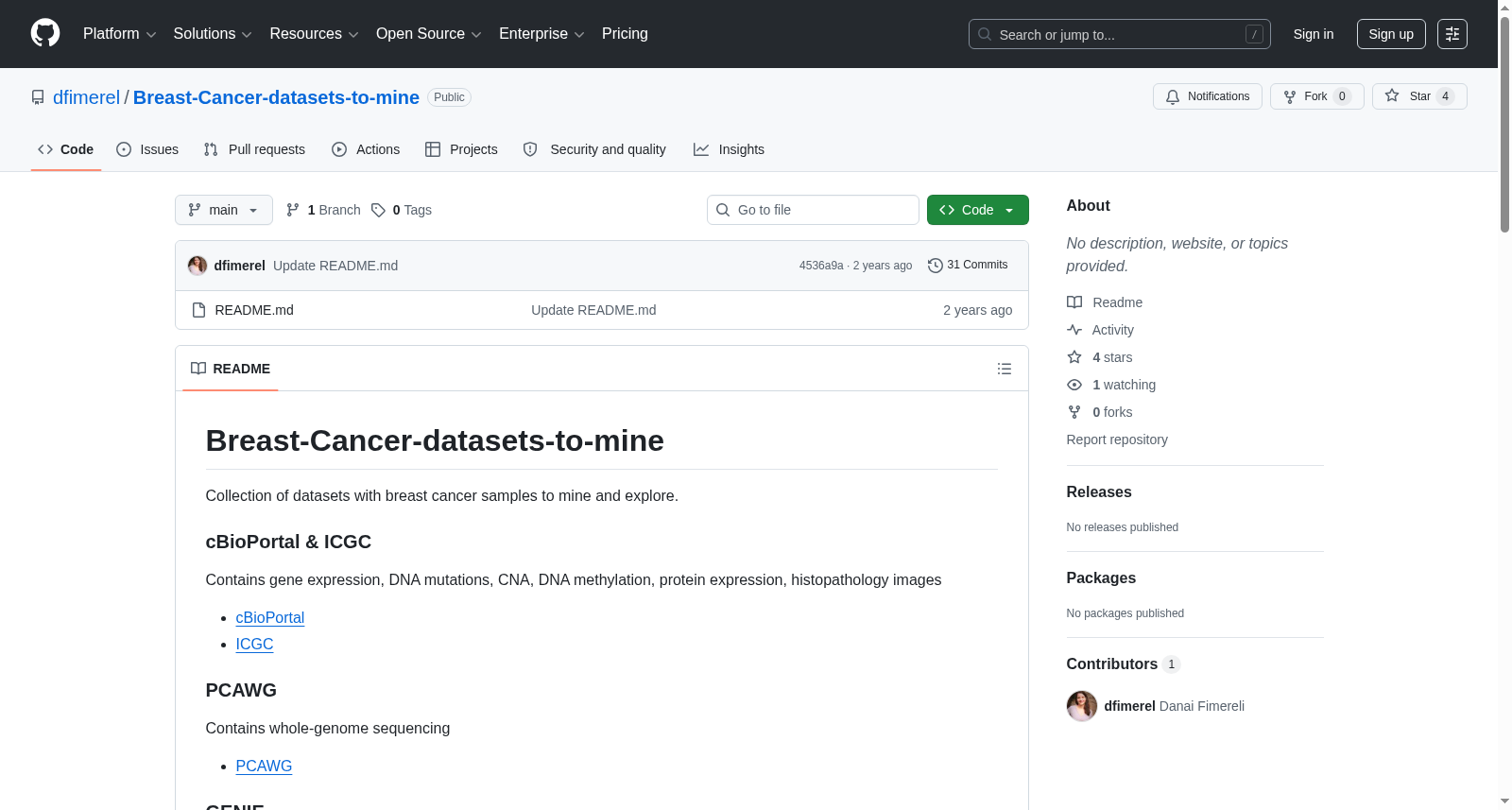Open the Pricing page

tap(625, 34)
